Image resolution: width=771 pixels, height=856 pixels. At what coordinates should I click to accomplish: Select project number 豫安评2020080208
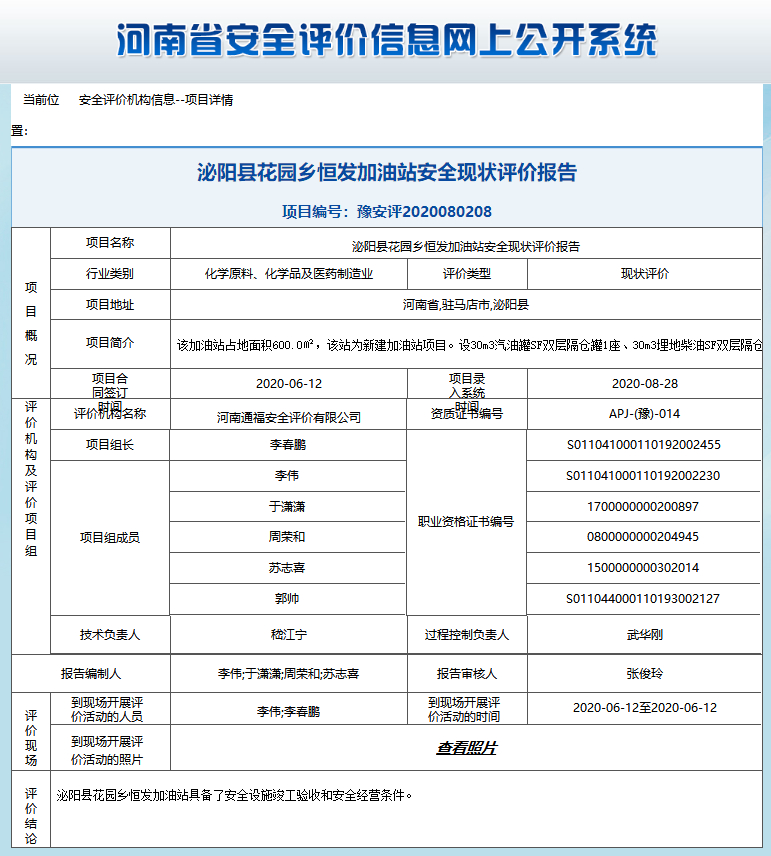(424, 212)
